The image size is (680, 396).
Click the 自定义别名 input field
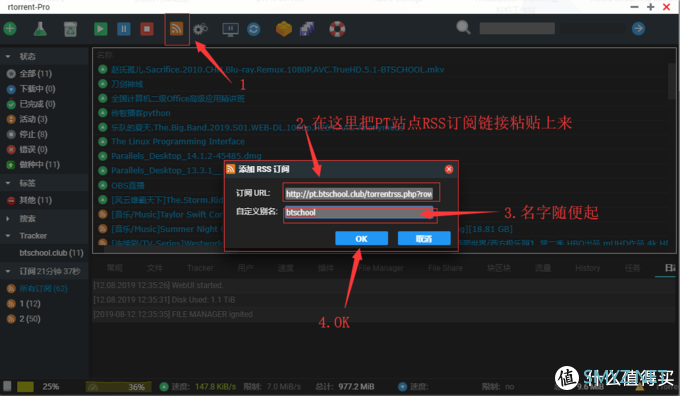[359, 213]
